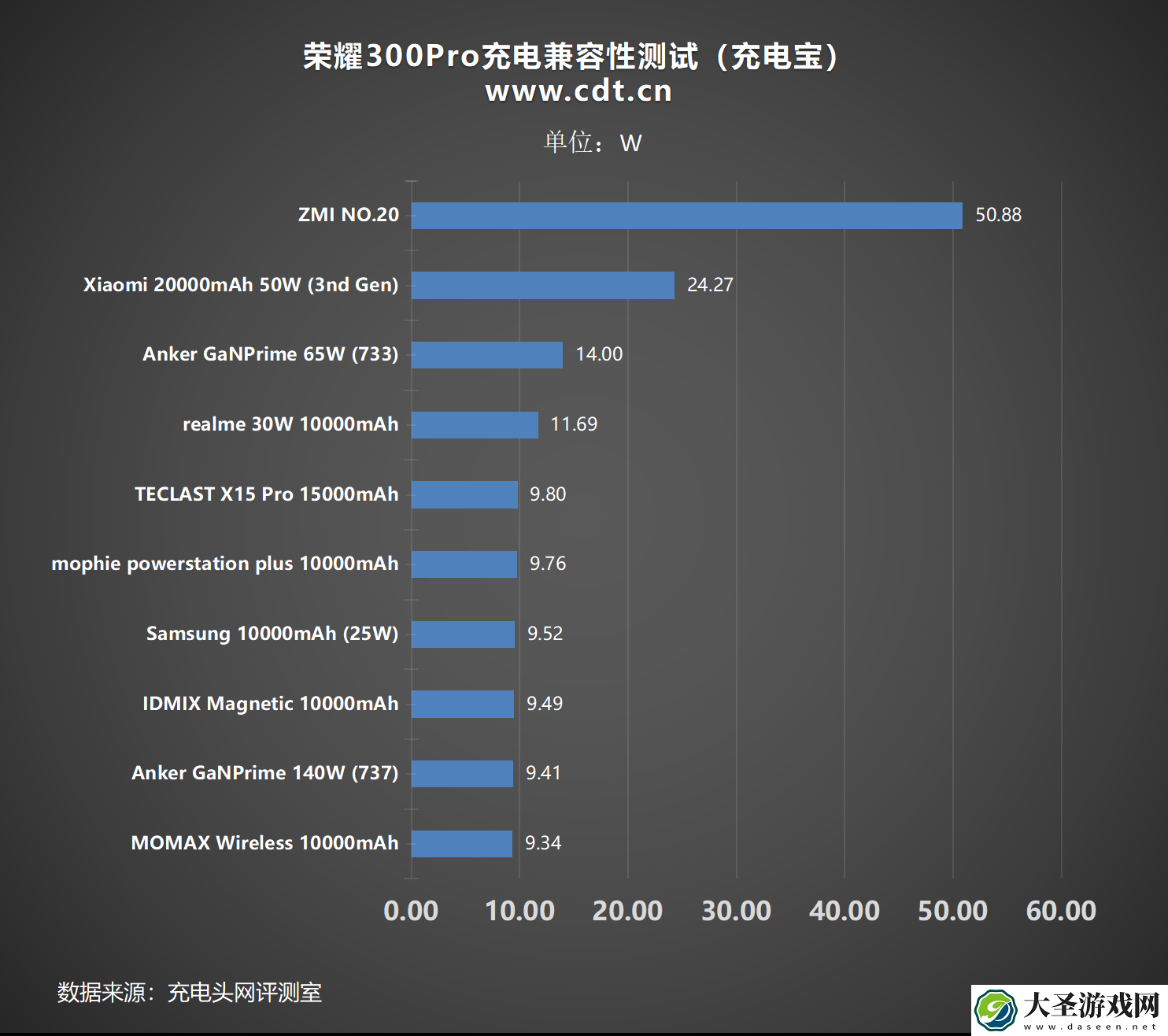Click the 9.80 data value

[549, 494]
